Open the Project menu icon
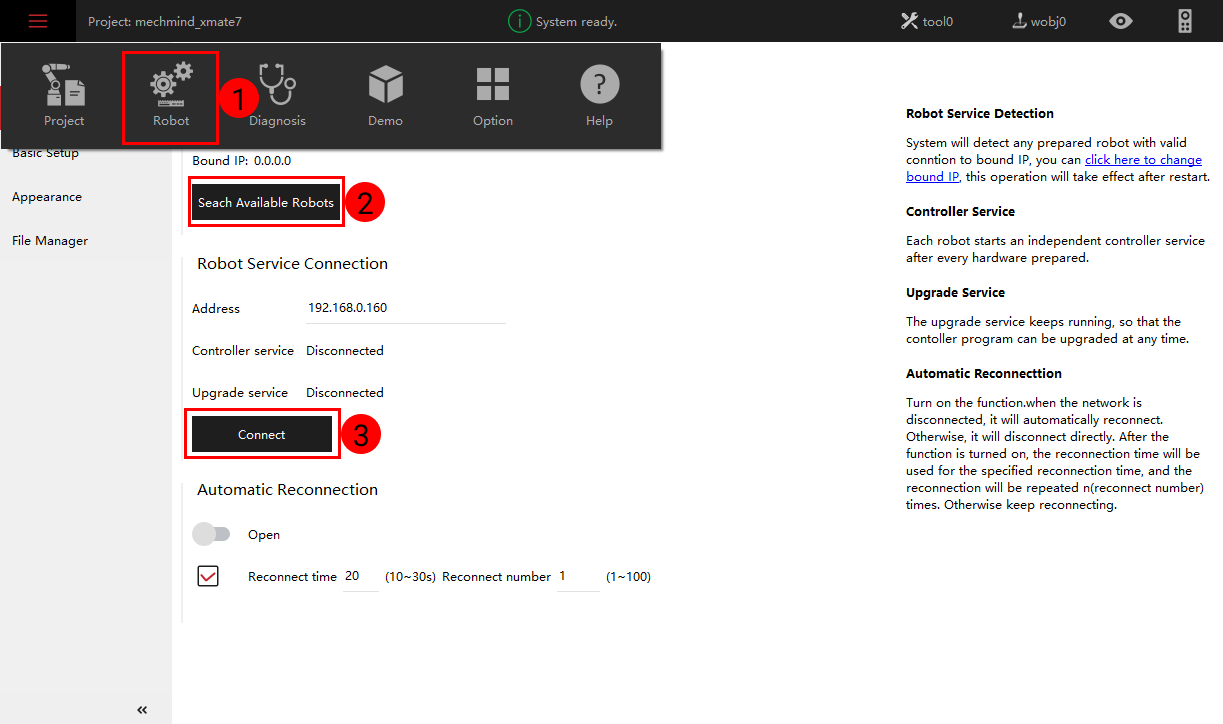Screen dimensions: 1223x724 tap(64, 95)
